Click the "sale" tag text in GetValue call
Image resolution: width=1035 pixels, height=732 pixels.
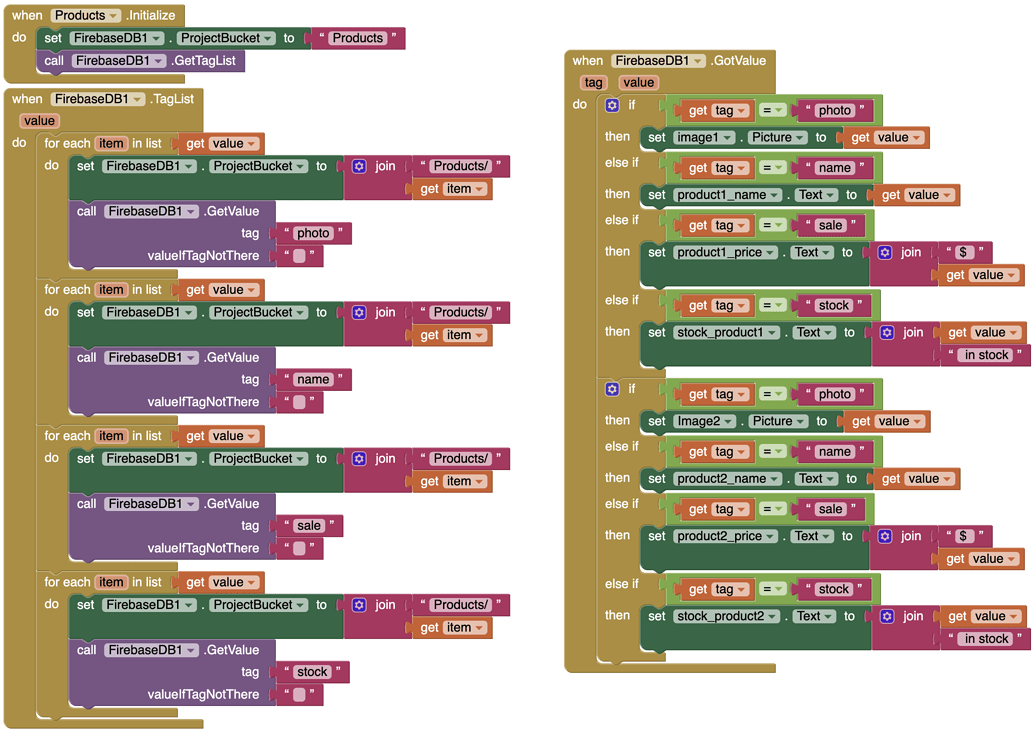309,526
